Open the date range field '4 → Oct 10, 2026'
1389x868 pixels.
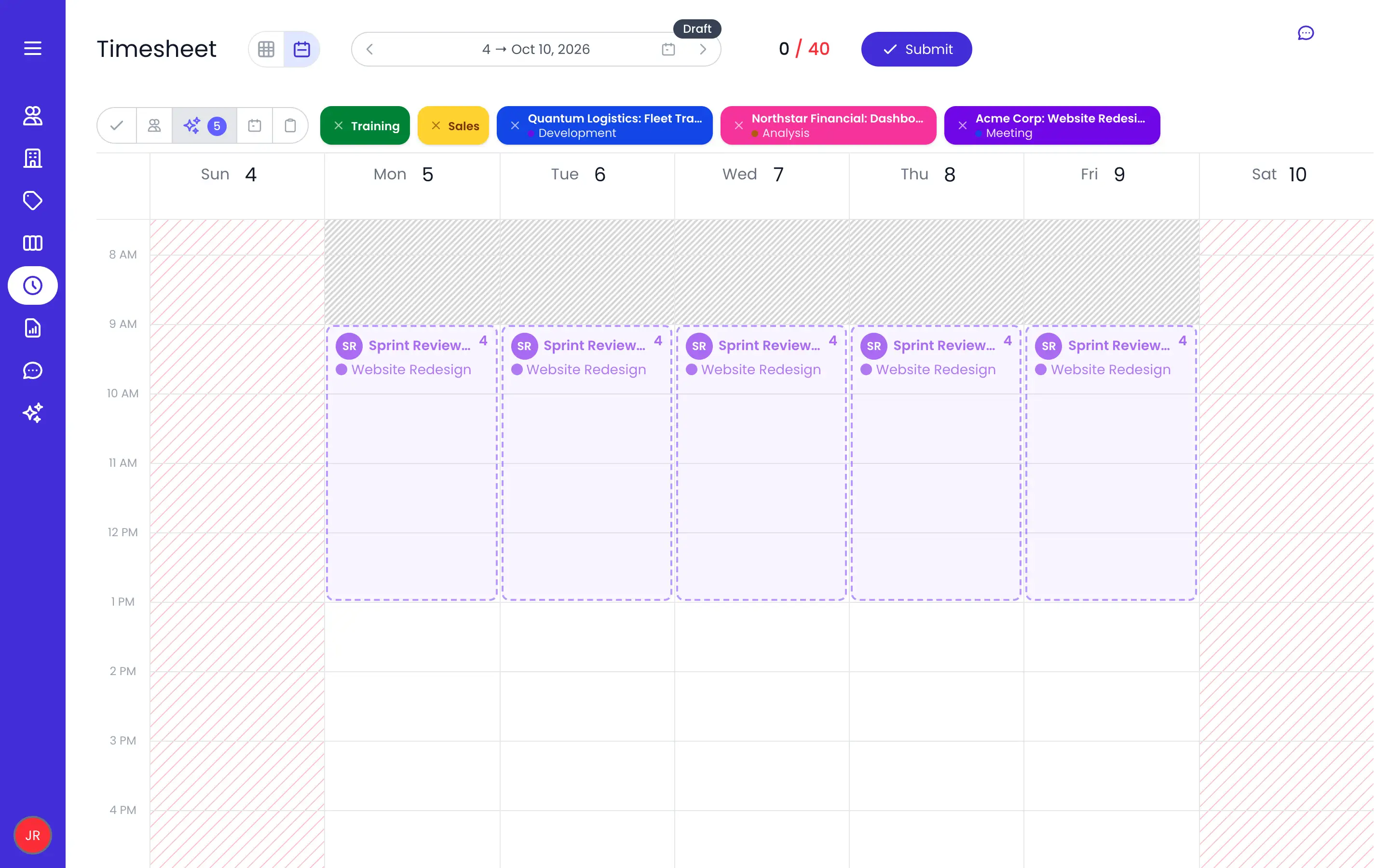(536, 49)
